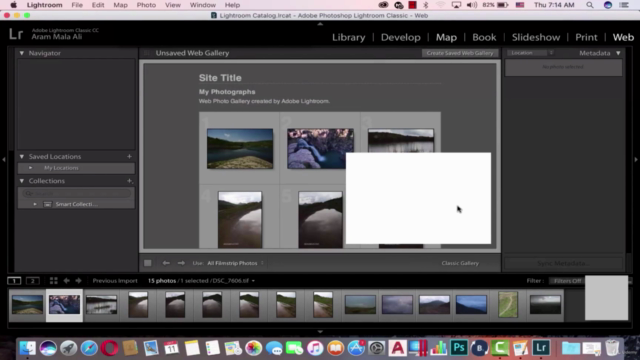Image resolution: width=640 pixels, height=360 pixels.
Task: Switch to the Print module
Action: point(586,37)
